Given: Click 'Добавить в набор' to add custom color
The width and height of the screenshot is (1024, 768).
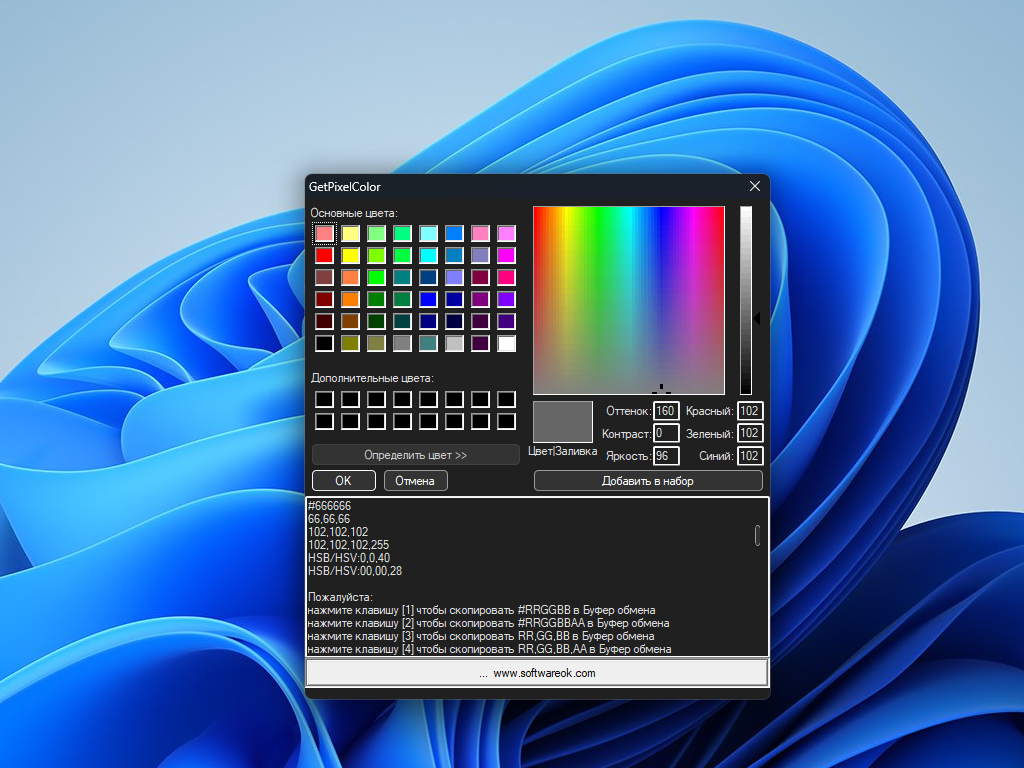Looking at the screenshot, I should click(647, 481).
